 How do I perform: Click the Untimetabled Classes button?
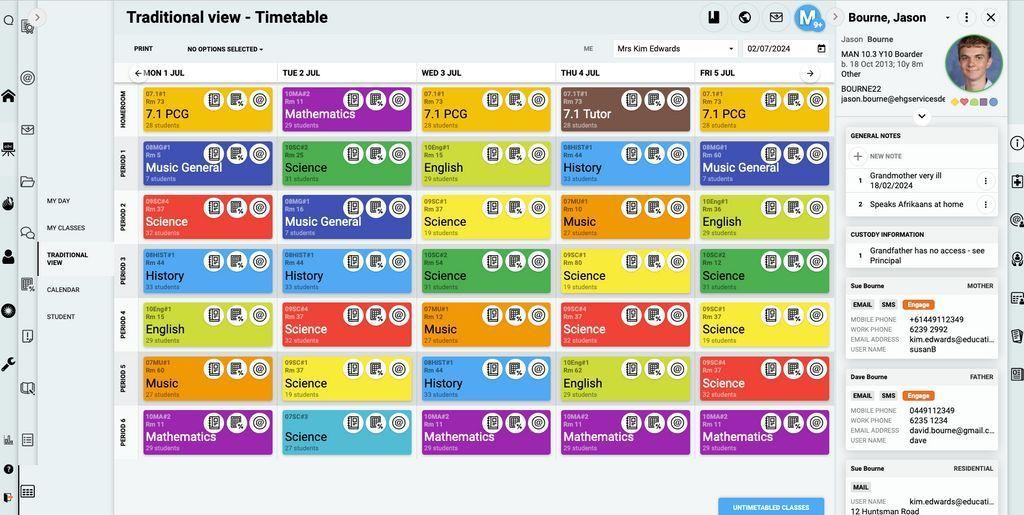click(771, 507)
